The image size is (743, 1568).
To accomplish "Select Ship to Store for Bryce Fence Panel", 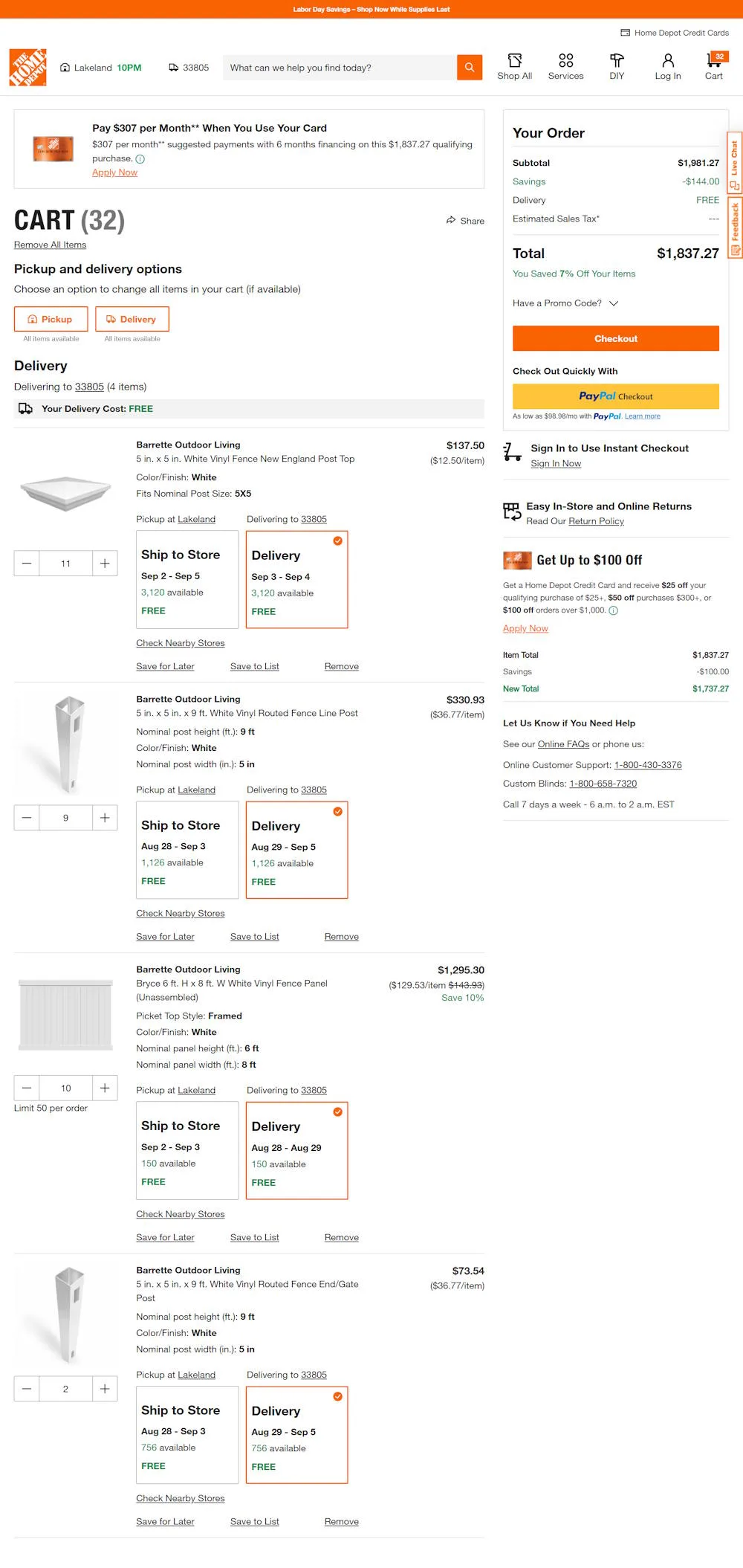I will [x=187, y=1150].
